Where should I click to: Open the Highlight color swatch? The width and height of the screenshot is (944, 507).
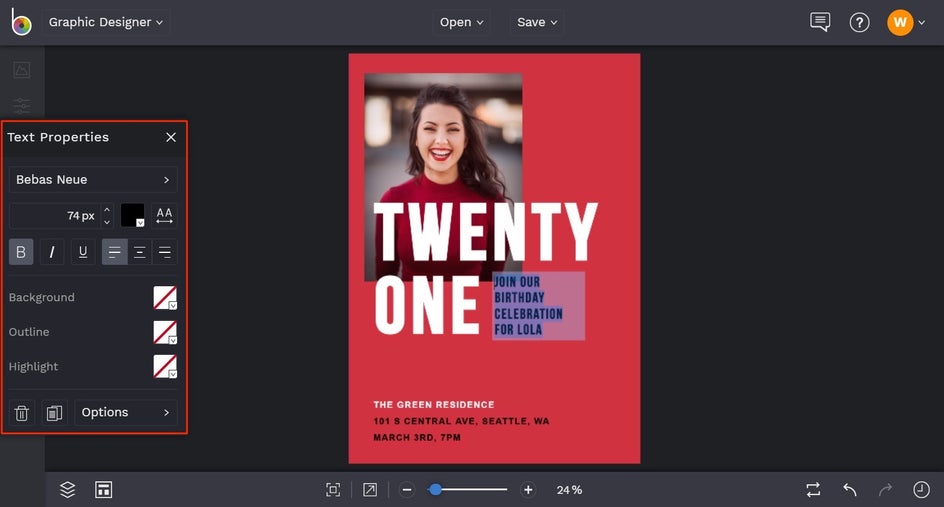click(165, 366)
